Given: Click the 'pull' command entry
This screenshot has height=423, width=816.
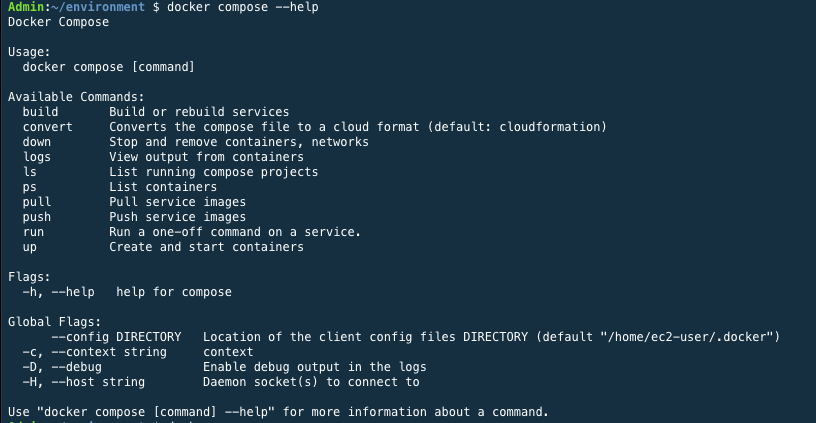Looking at the screenshot, I should pyautogui.click(x=36, y=202).
